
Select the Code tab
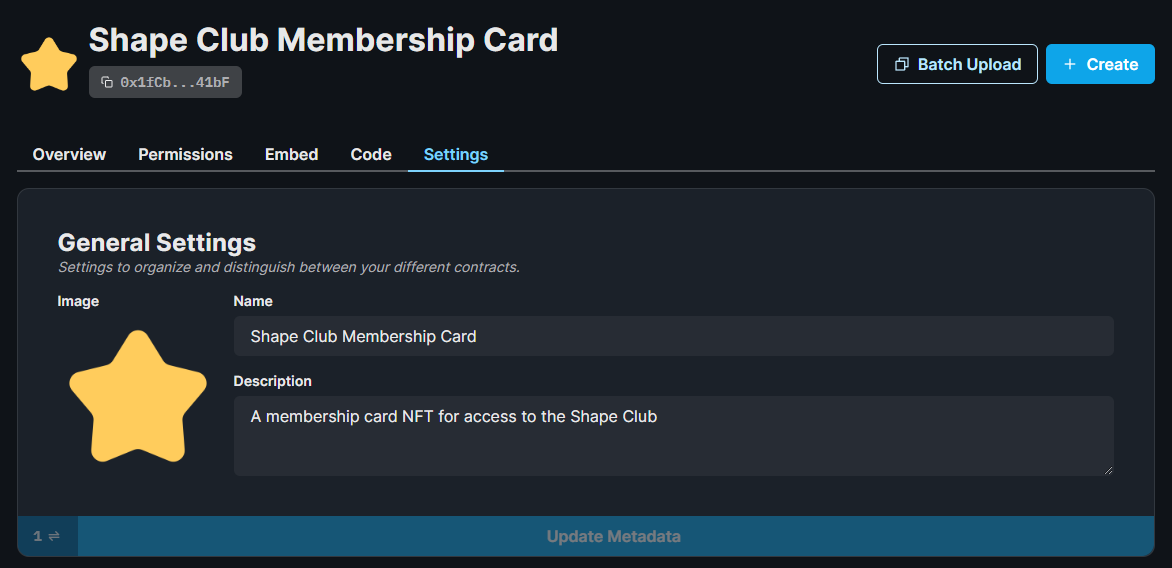[371, 154]
